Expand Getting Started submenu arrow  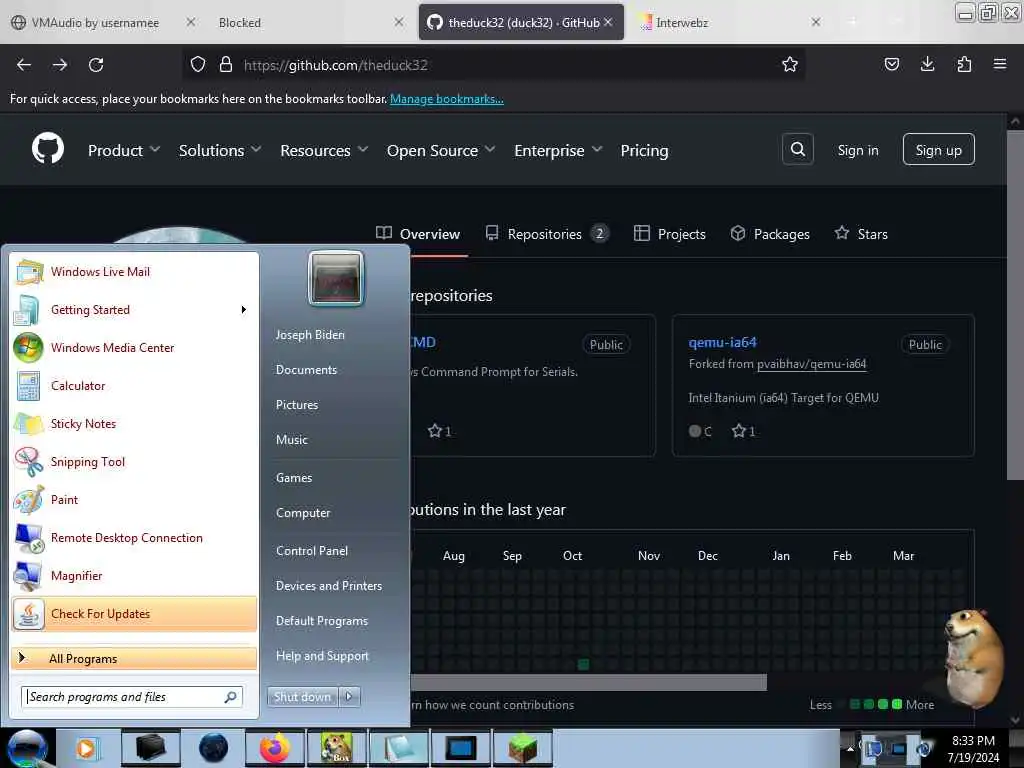tap(244, 310)
